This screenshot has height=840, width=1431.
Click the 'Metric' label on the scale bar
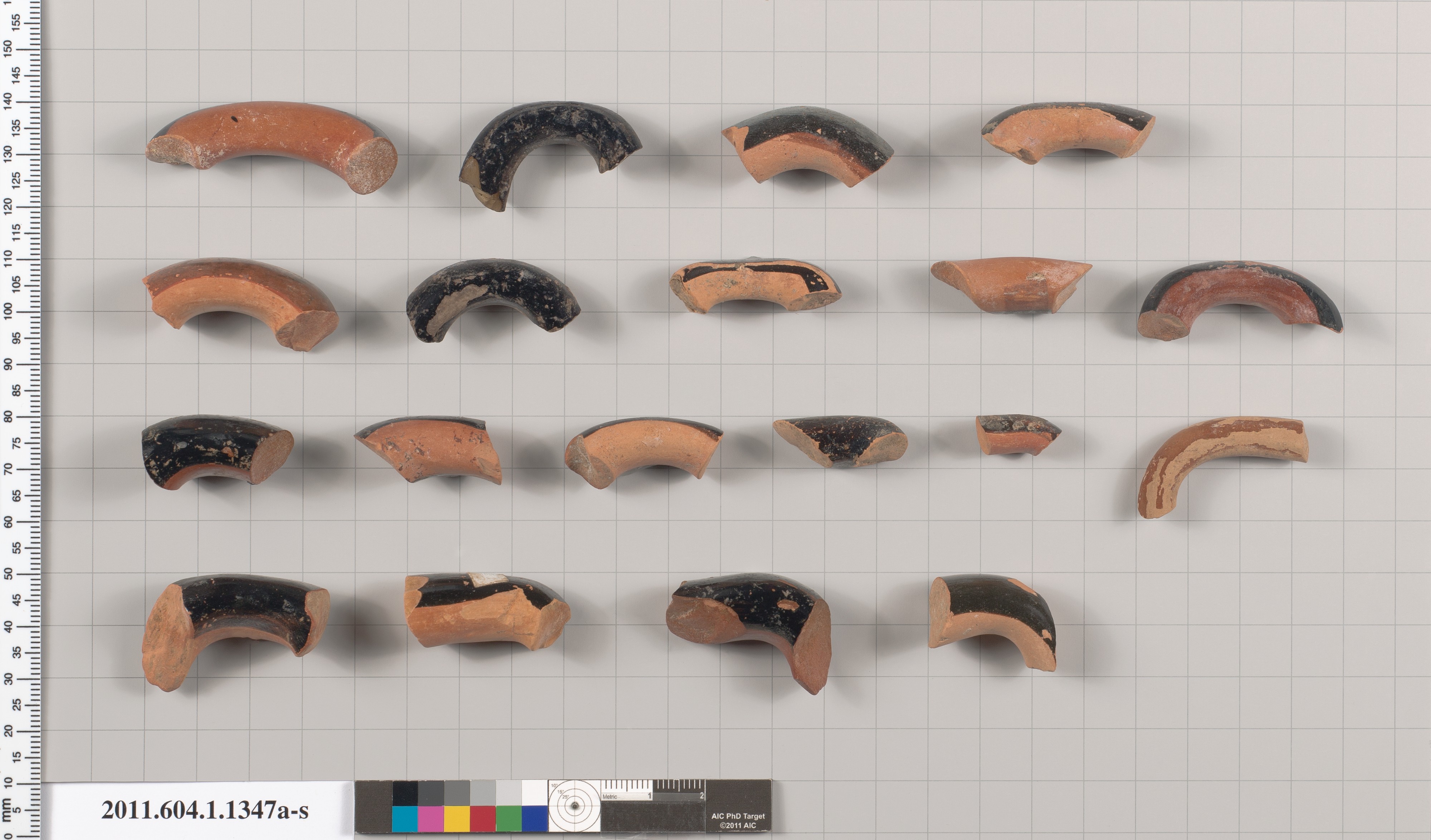coord(609,797)
